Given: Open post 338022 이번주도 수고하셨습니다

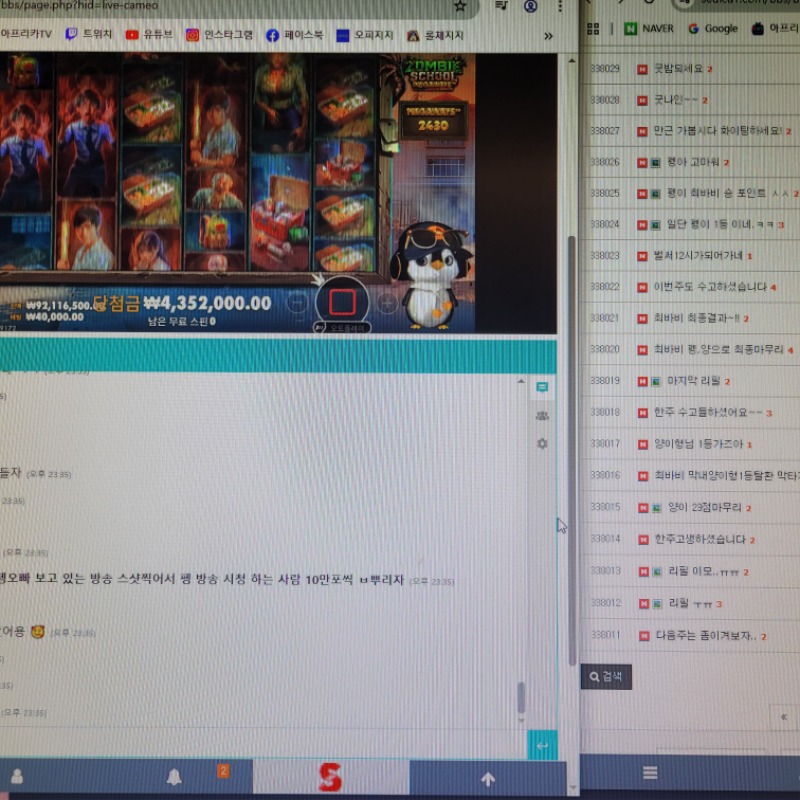Looking at the screenshot, I should click(710, 287).
